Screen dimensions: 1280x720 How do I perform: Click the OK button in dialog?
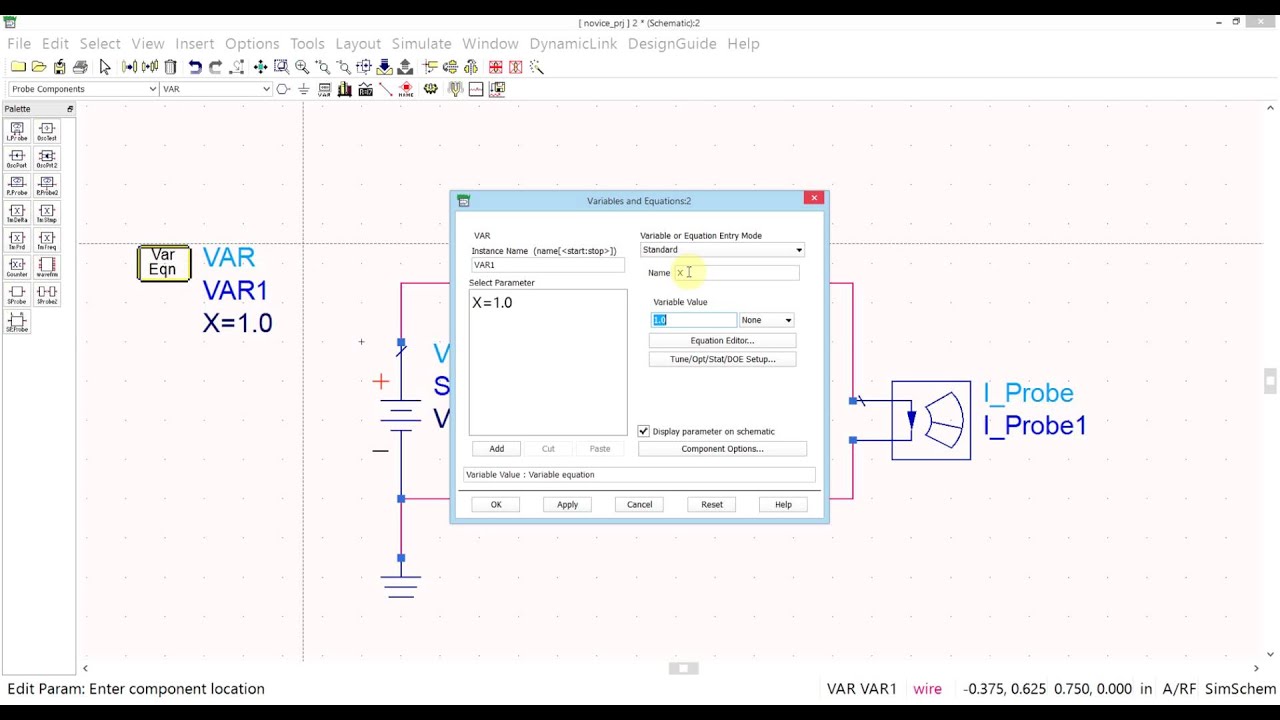tap(496, 505)
